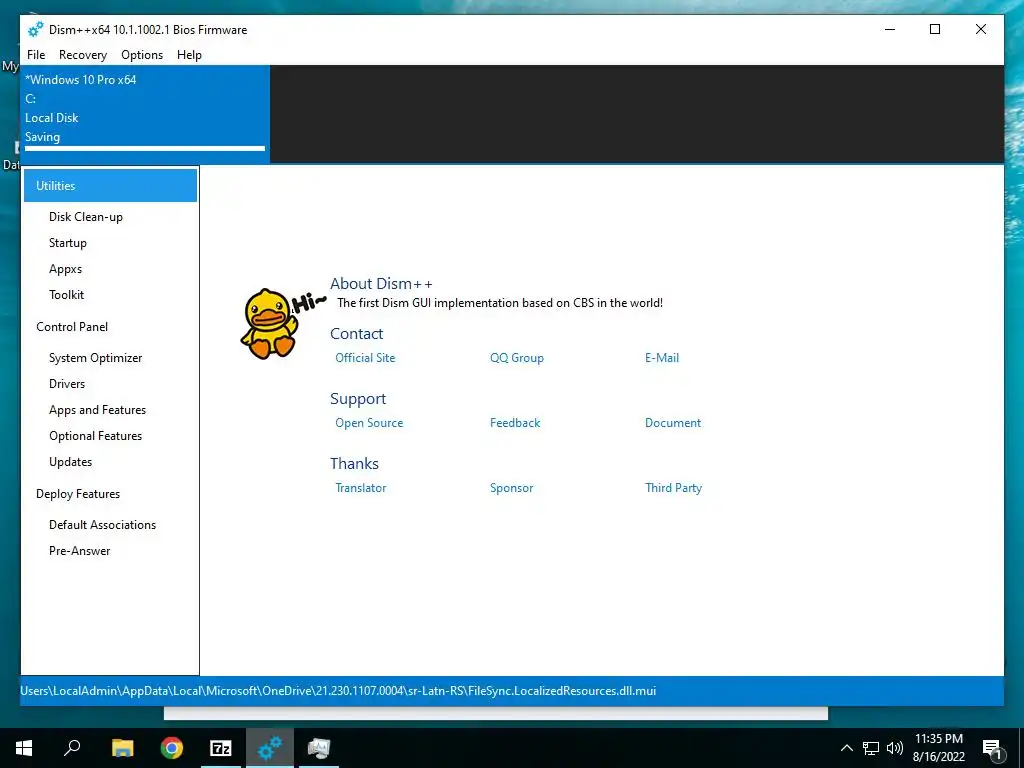Viewport: 1024px width, 768px height.
Task: Open the Options menu
Action: point(142,55)
